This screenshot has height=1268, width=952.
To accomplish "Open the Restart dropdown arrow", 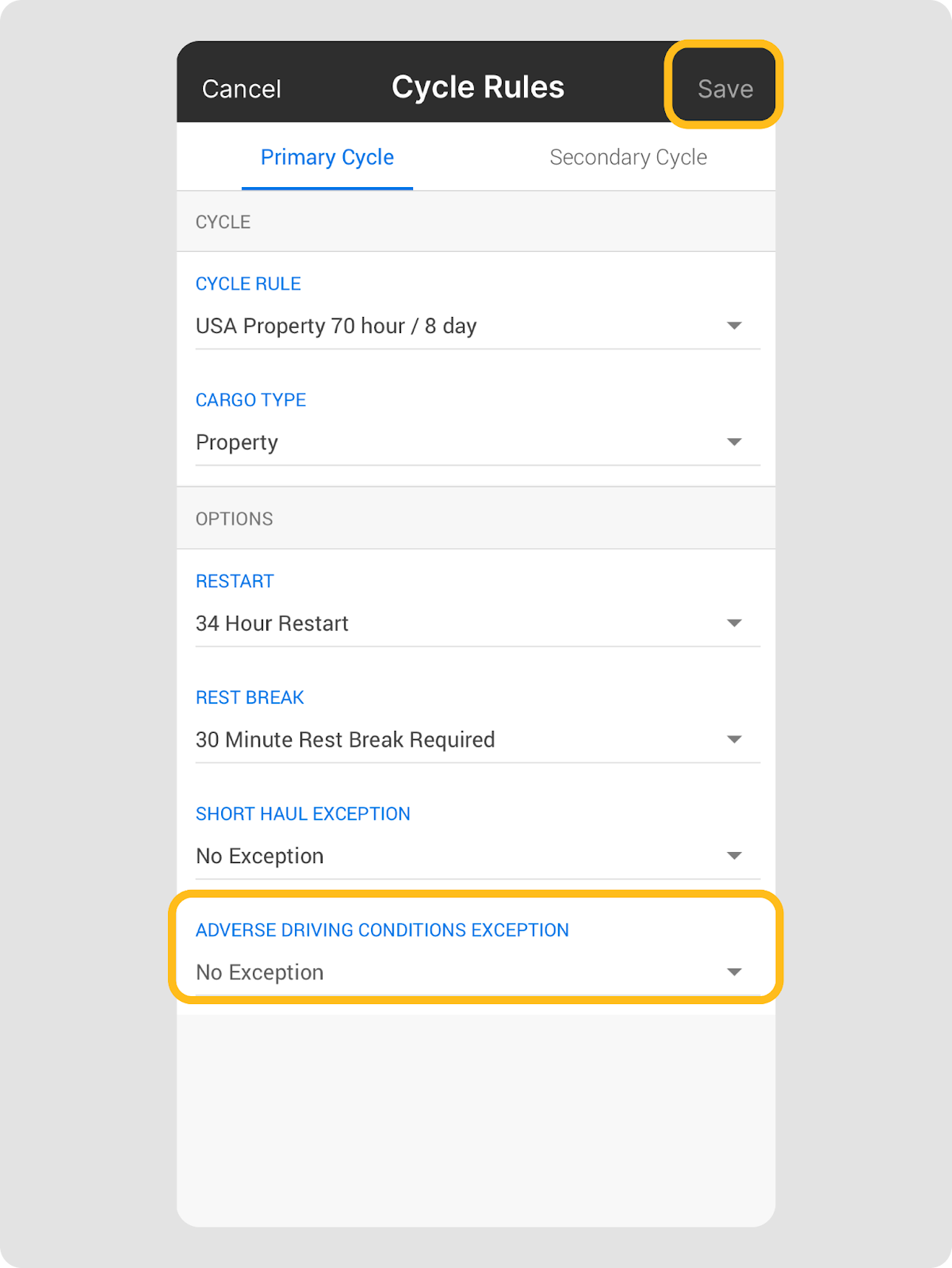I will coord(734,624).
